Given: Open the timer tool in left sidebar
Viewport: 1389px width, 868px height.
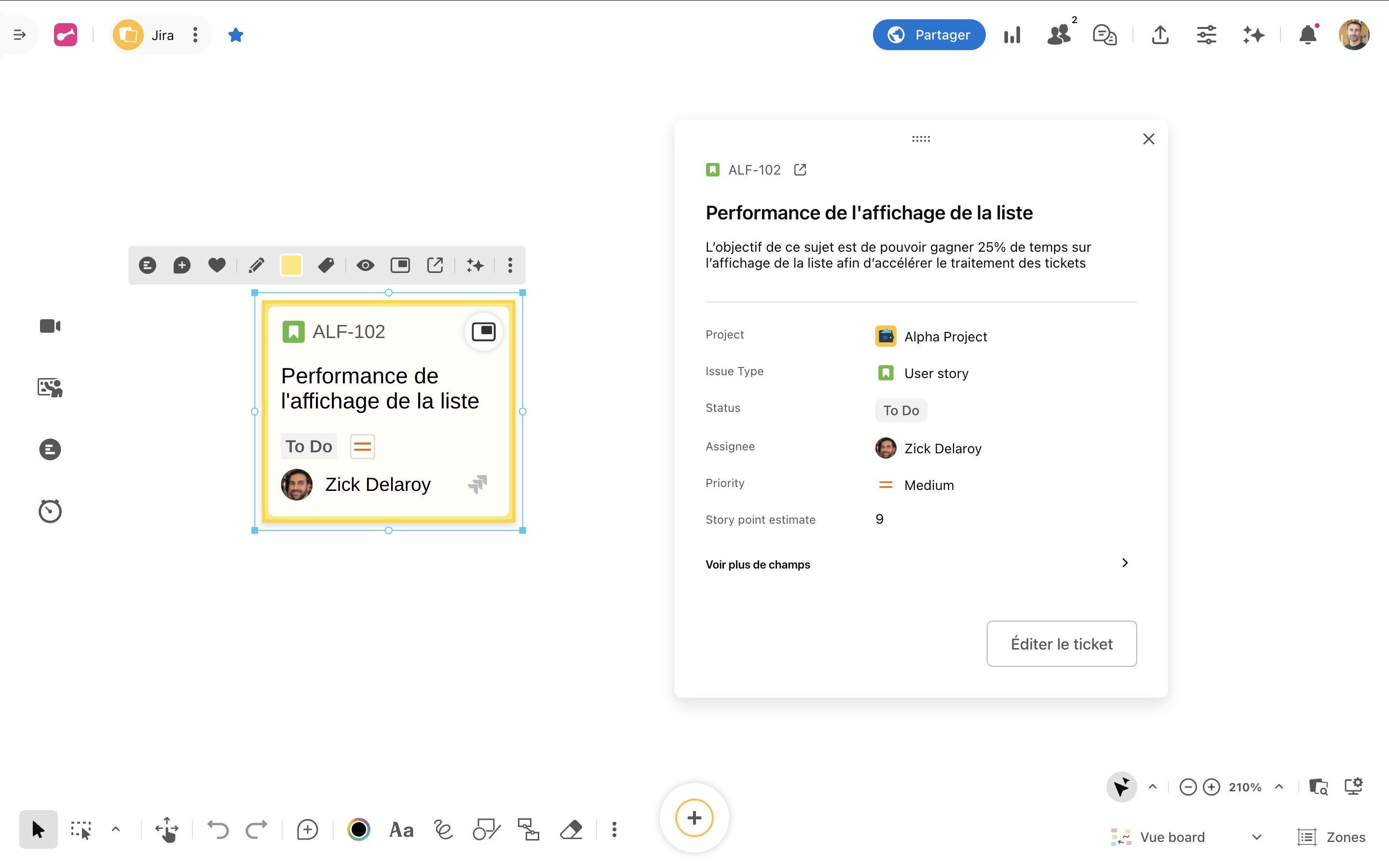Looking at the screenshot, I should [x=50, y=511].
